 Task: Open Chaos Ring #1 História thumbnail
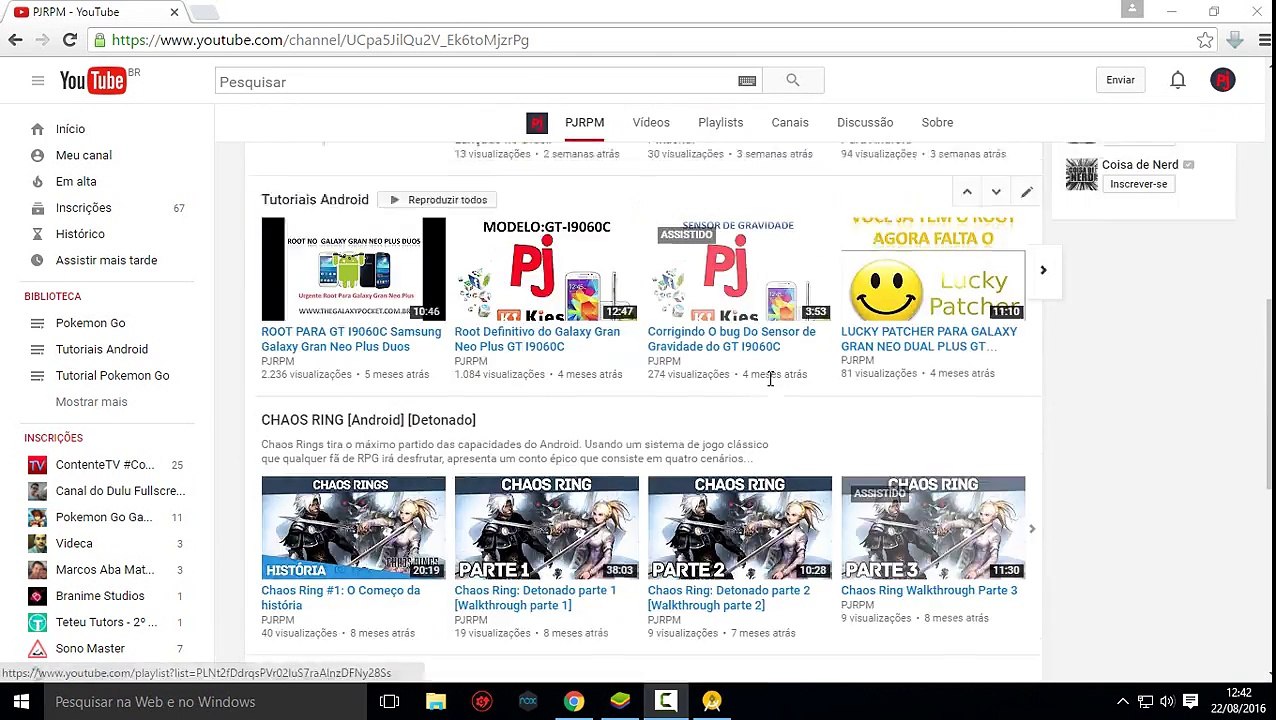tap(353, 528)
